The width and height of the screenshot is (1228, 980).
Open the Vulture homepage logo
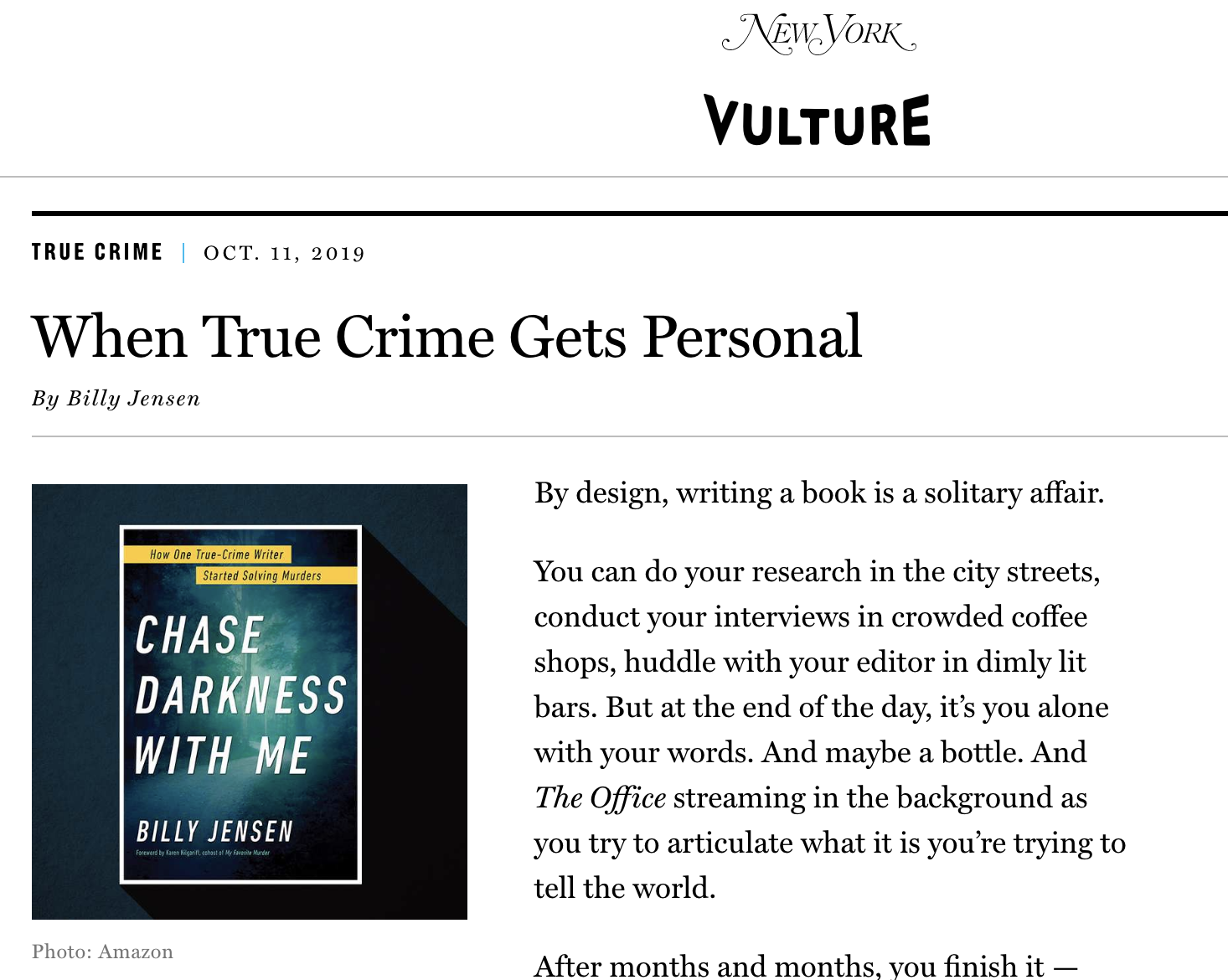pyautogui.click(x=818, y=121)
